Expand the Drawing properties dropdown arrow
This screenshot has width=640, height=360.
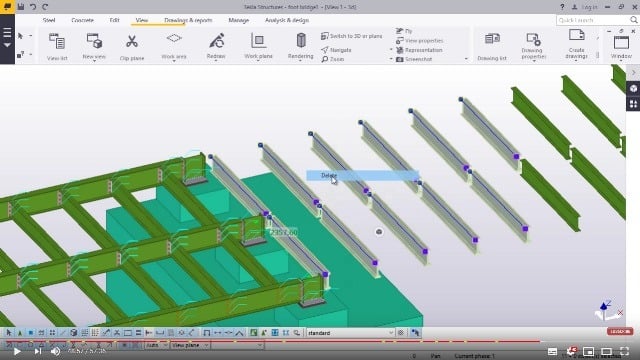[533, 61]
